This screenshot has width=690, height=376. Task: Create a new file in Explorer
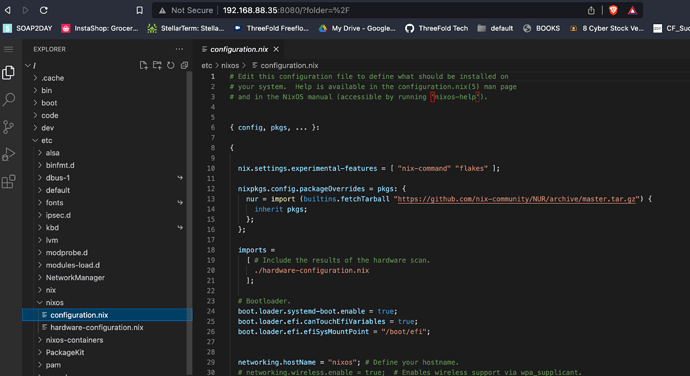[x=143, y=65]
